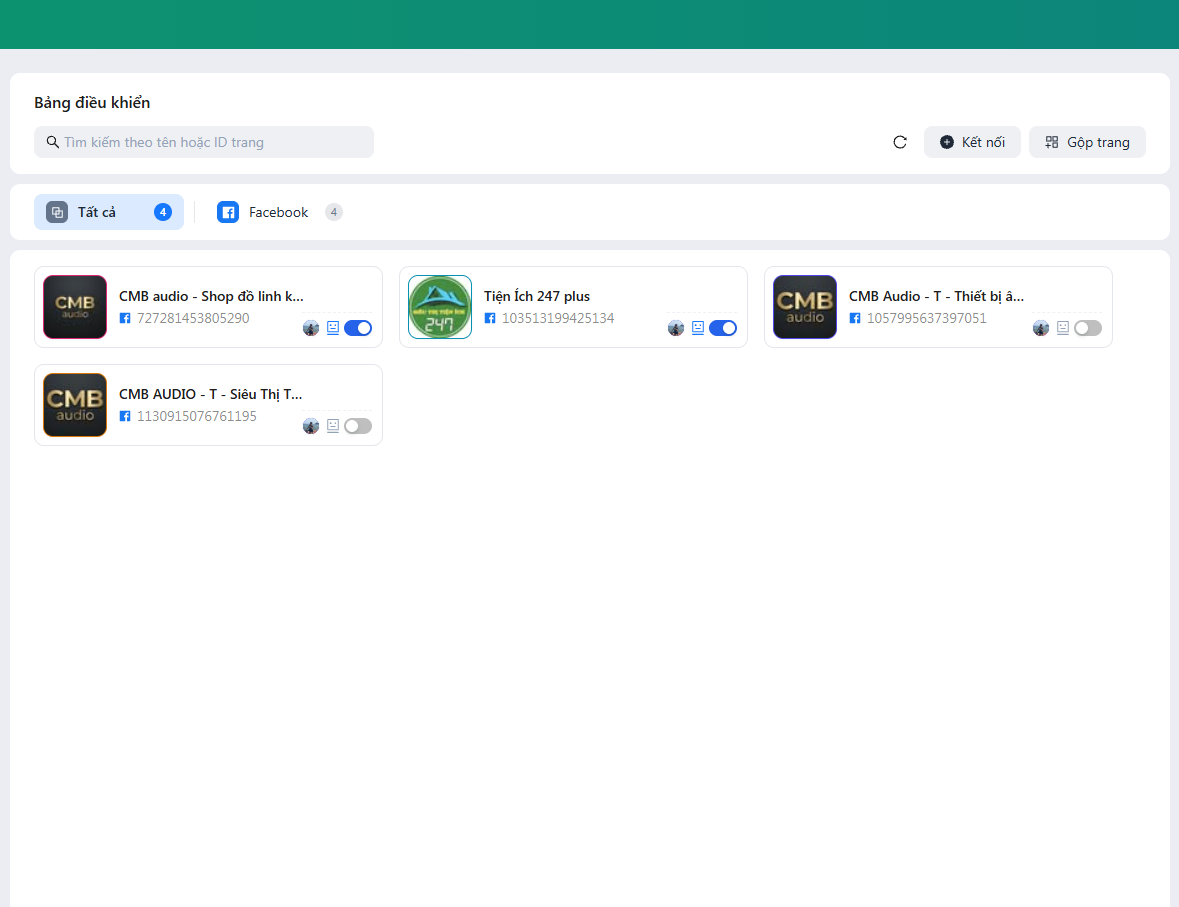Click the Facebook logo icon in the tab

pos(228,212)
